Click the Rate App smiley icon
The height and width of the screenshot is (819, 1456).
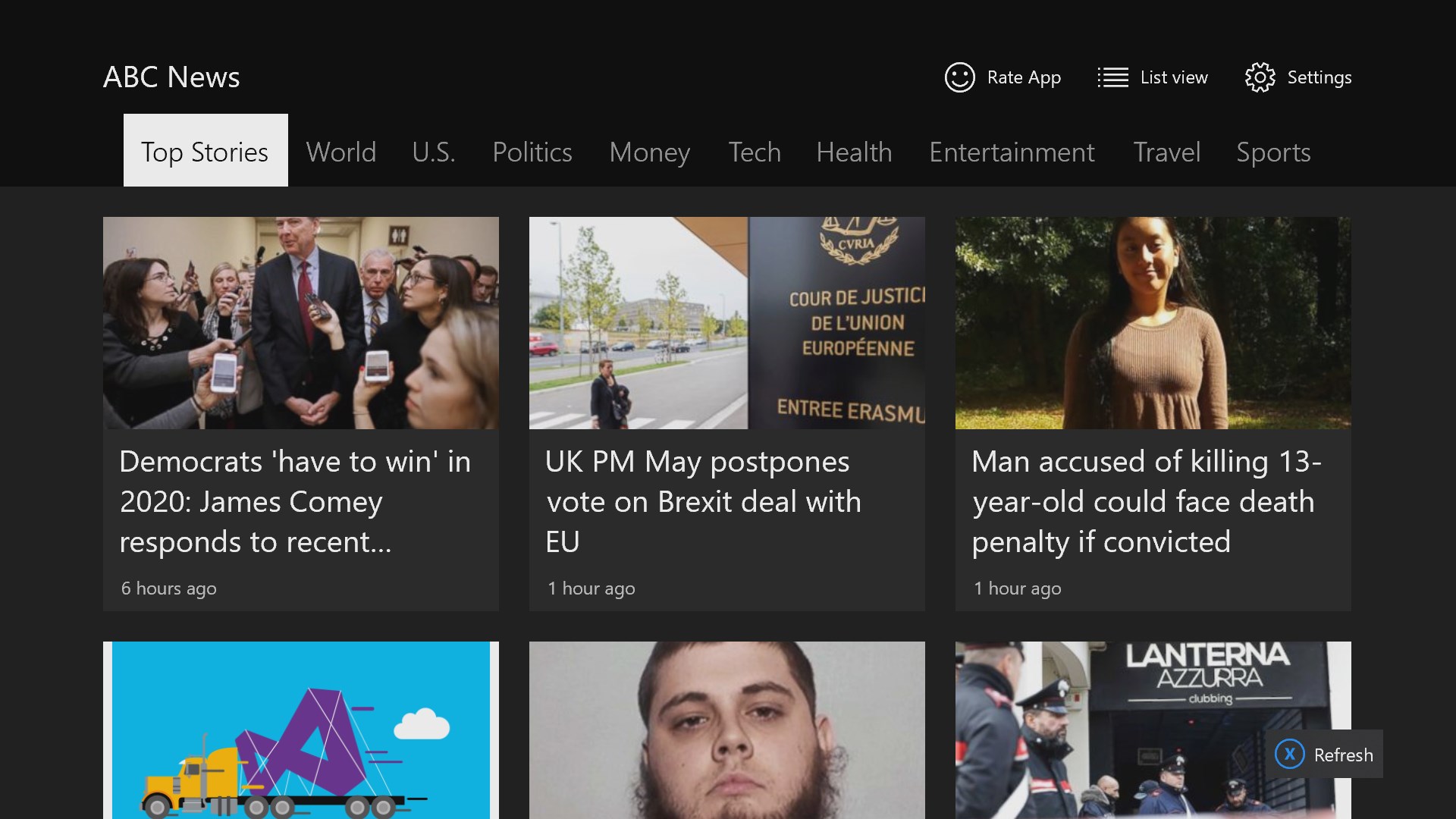[x=959, y=77]
